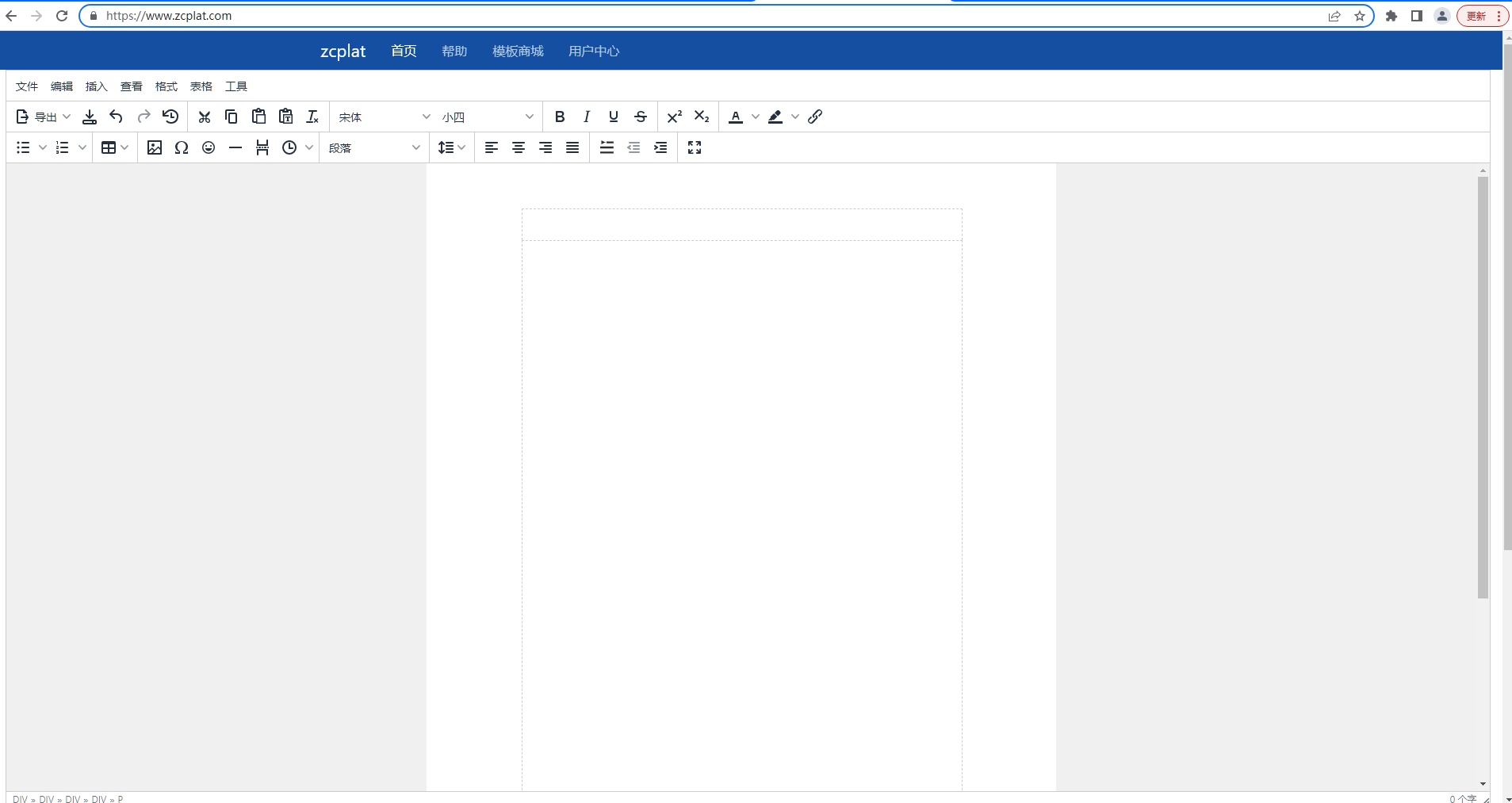Go to 首页 in site navigation

tap(404, 51)
